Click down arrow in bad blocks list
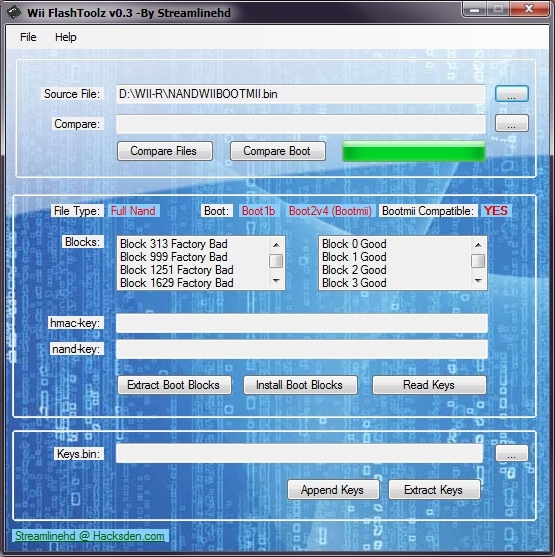555x557 pixels. pos(276,281)
